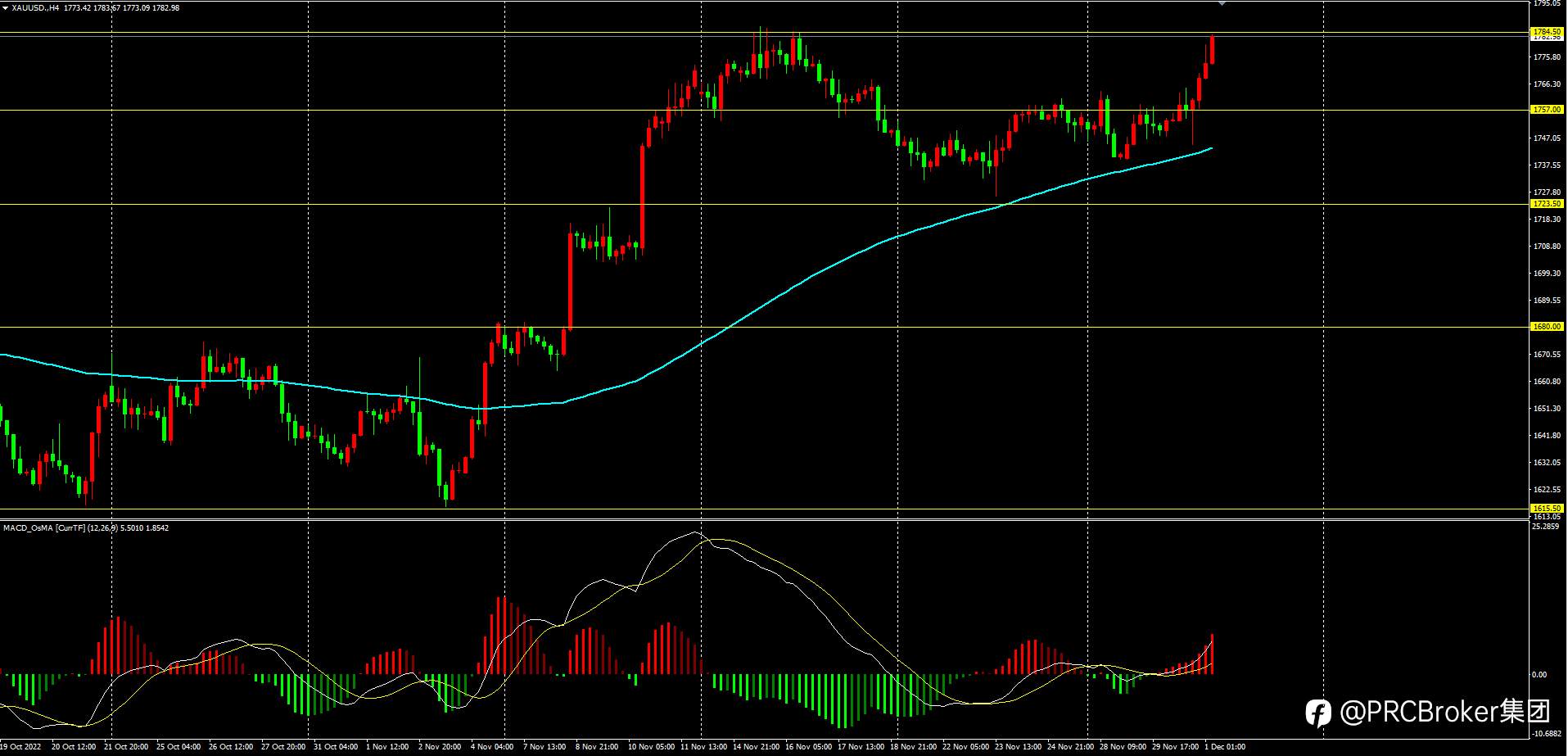Click the latest red candlestick near 1784.50
The image size is (1568, 756).
(1212, 50)
